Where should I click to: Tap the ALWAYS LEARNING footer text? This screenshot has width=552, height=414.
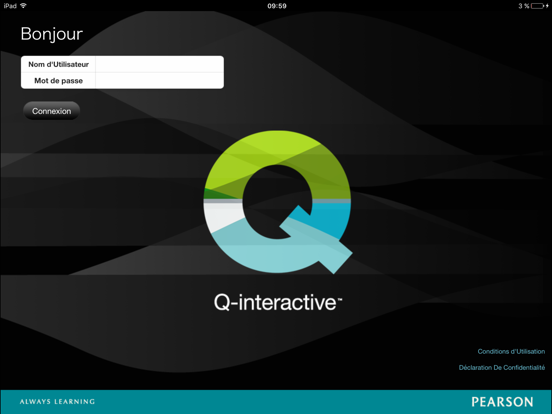pos(57,402)
